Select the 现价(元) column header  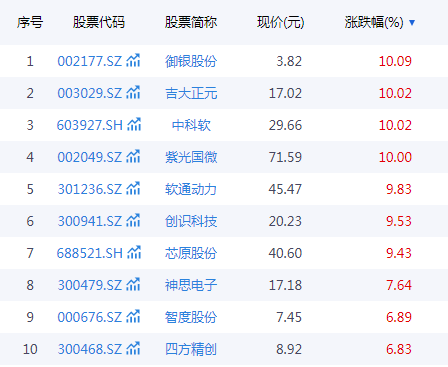click(281, 22)
